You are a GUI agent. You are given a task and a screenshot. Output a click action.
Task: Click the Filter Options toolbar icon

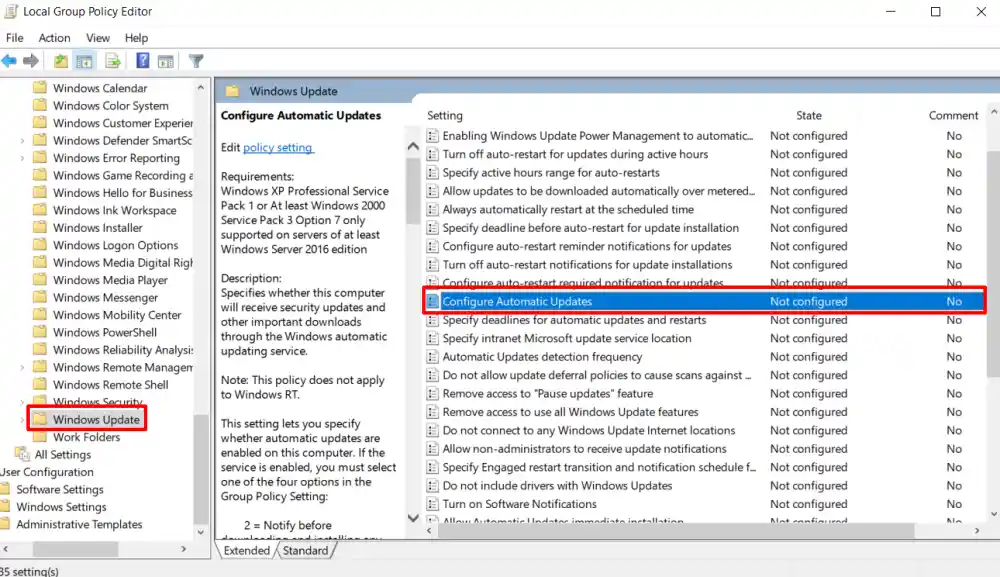pos(197,61)
